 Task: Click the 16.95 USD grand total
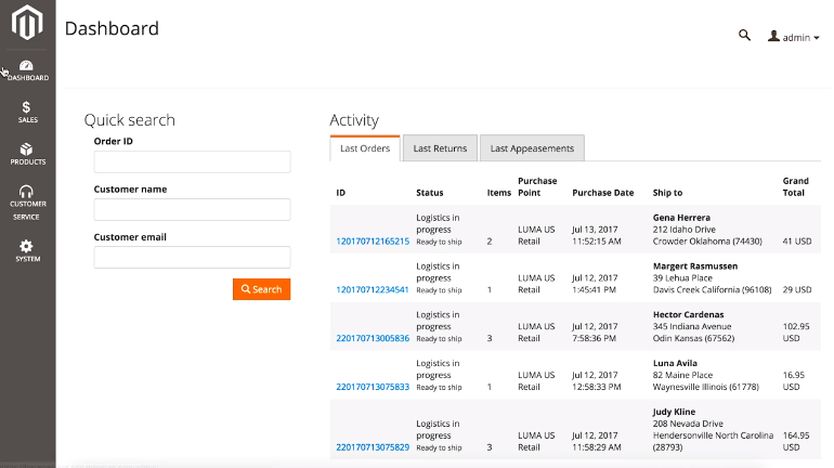[x=794, y=381]
